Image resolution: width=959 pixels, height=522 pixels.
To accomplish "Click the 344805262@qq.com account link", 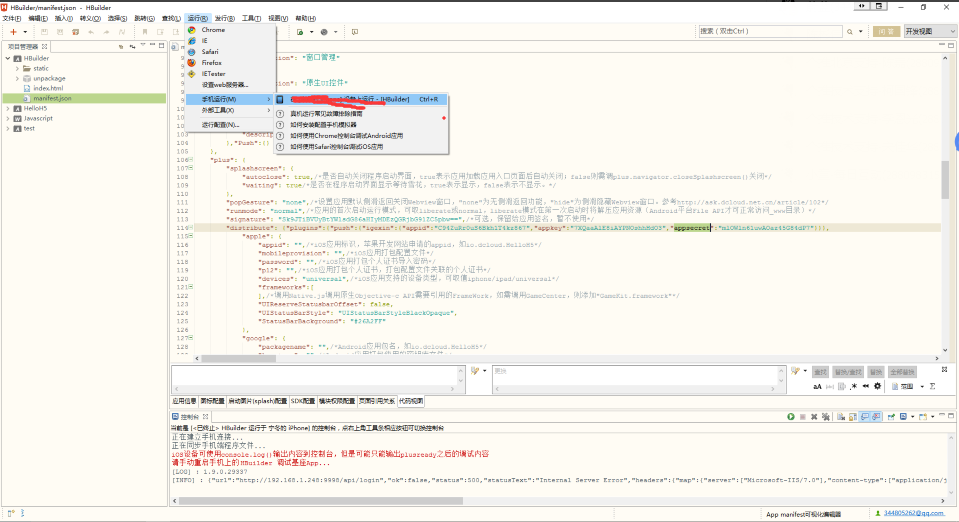I will (914, 513).
